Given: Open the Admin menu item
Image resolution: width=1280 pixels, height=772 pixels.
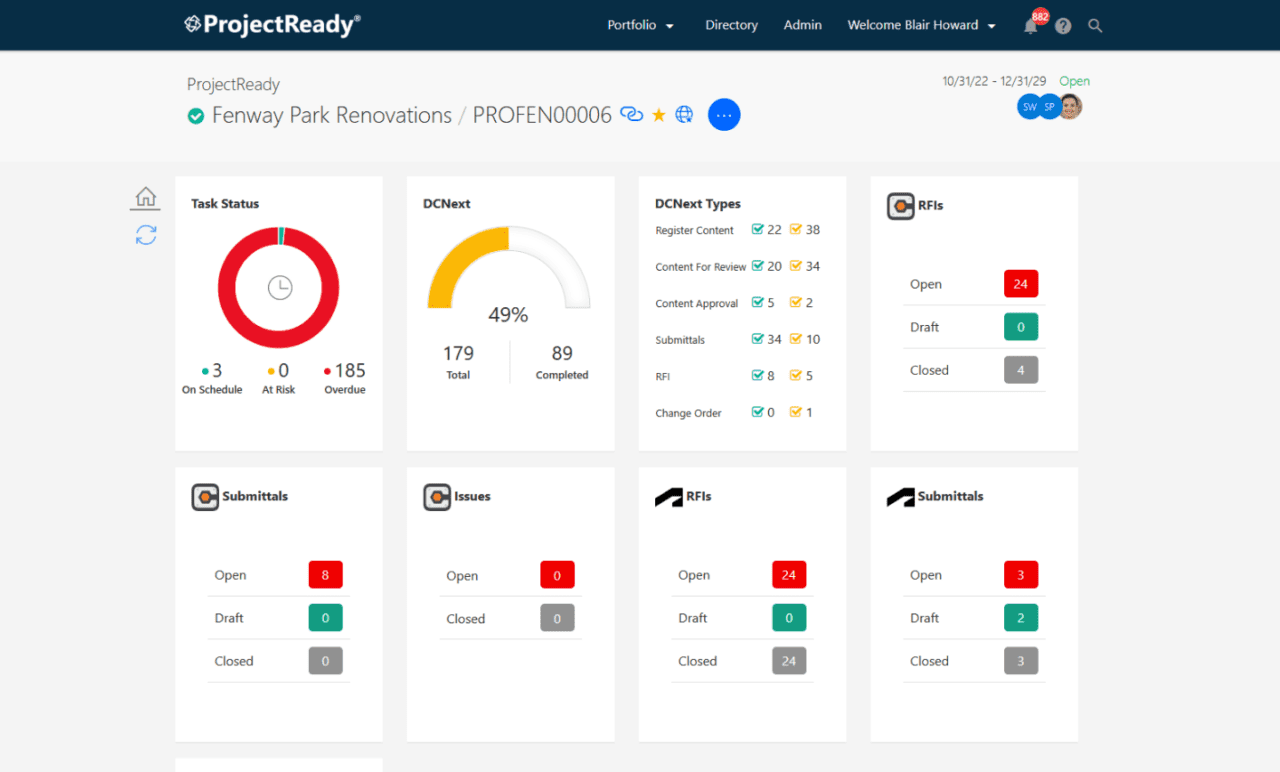Looking at the screenshot, I should 802,24.
